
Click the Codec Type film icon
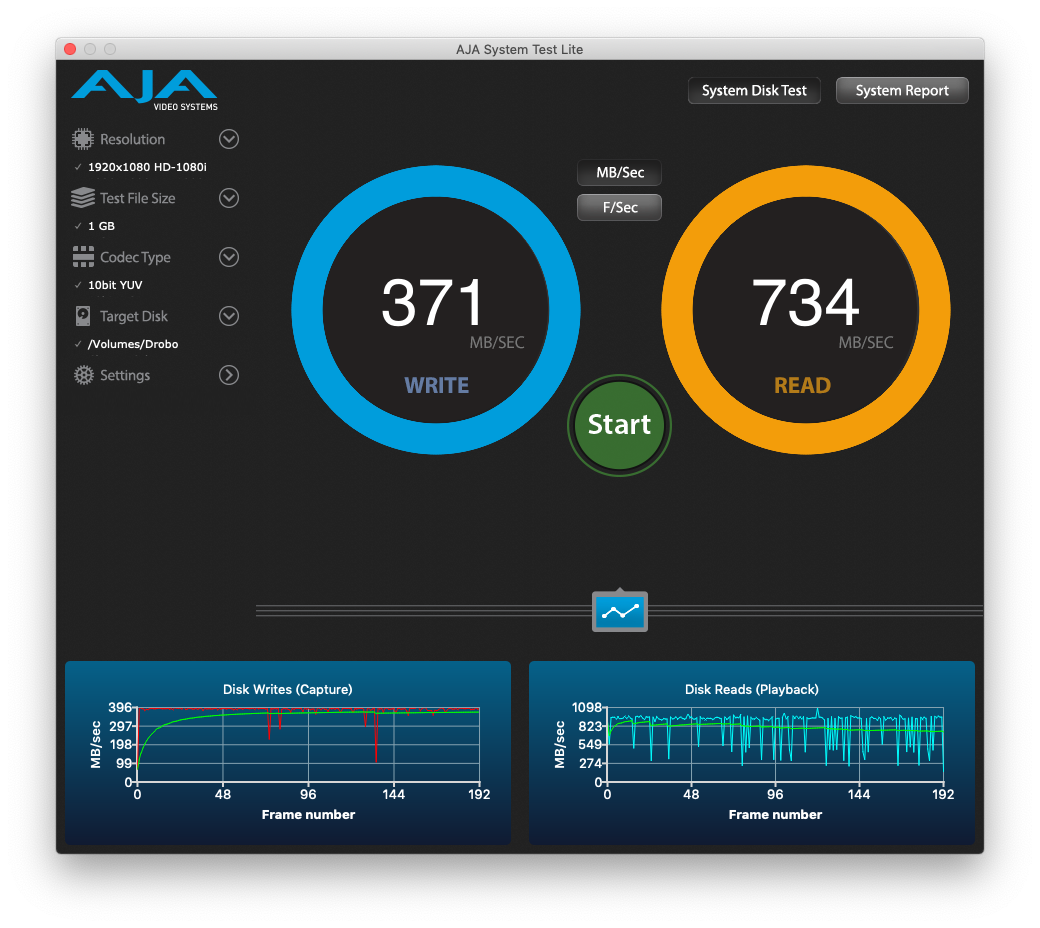pos(83,257)
